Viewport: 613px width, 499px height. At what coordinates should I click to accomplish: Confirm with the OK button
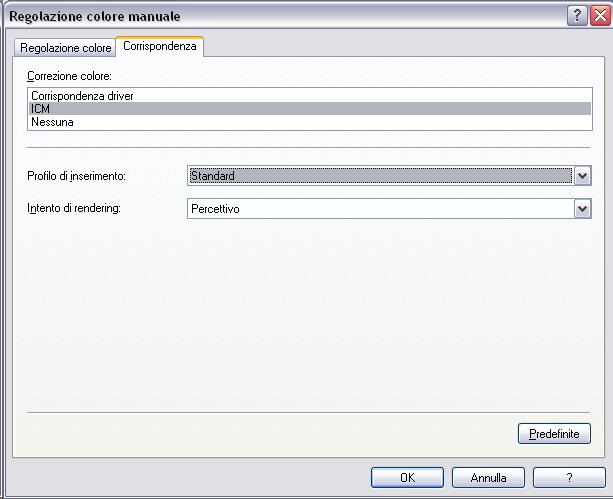coord(407,477)
